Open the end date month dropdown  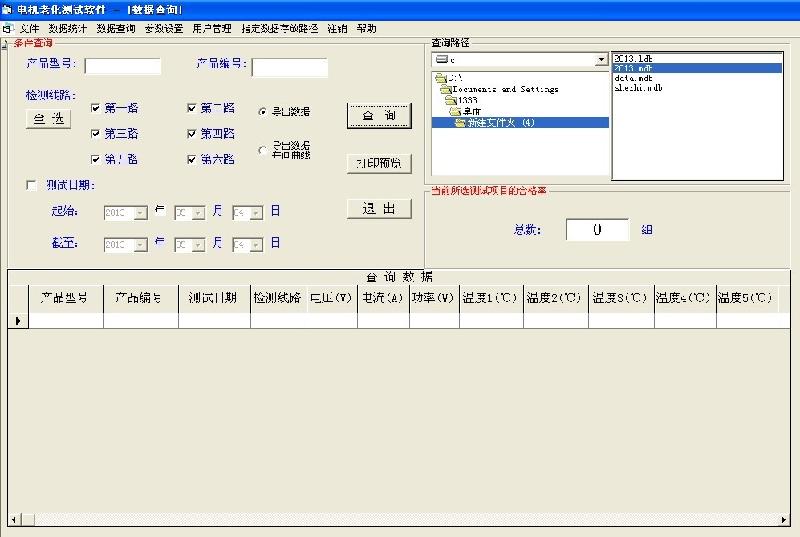(198, 244)
